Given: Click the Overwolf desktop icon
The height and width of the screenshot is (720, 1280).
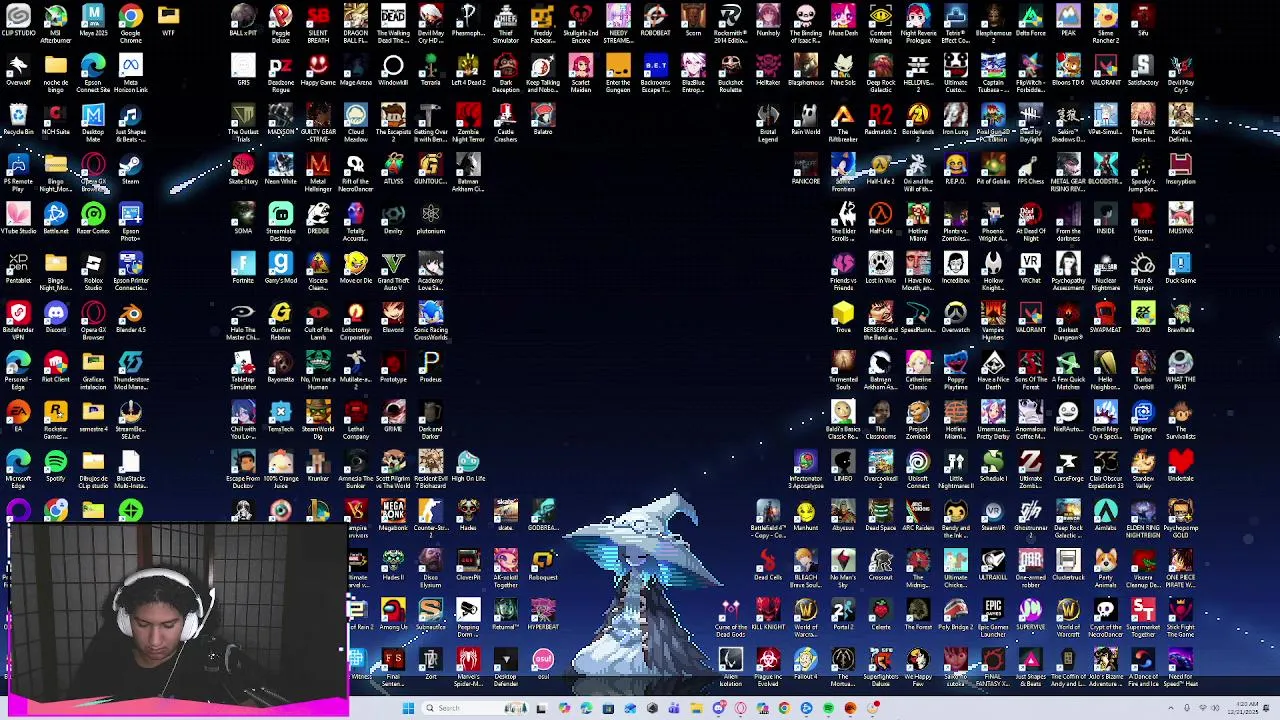Looking at the screenshot, I should 18,71.
